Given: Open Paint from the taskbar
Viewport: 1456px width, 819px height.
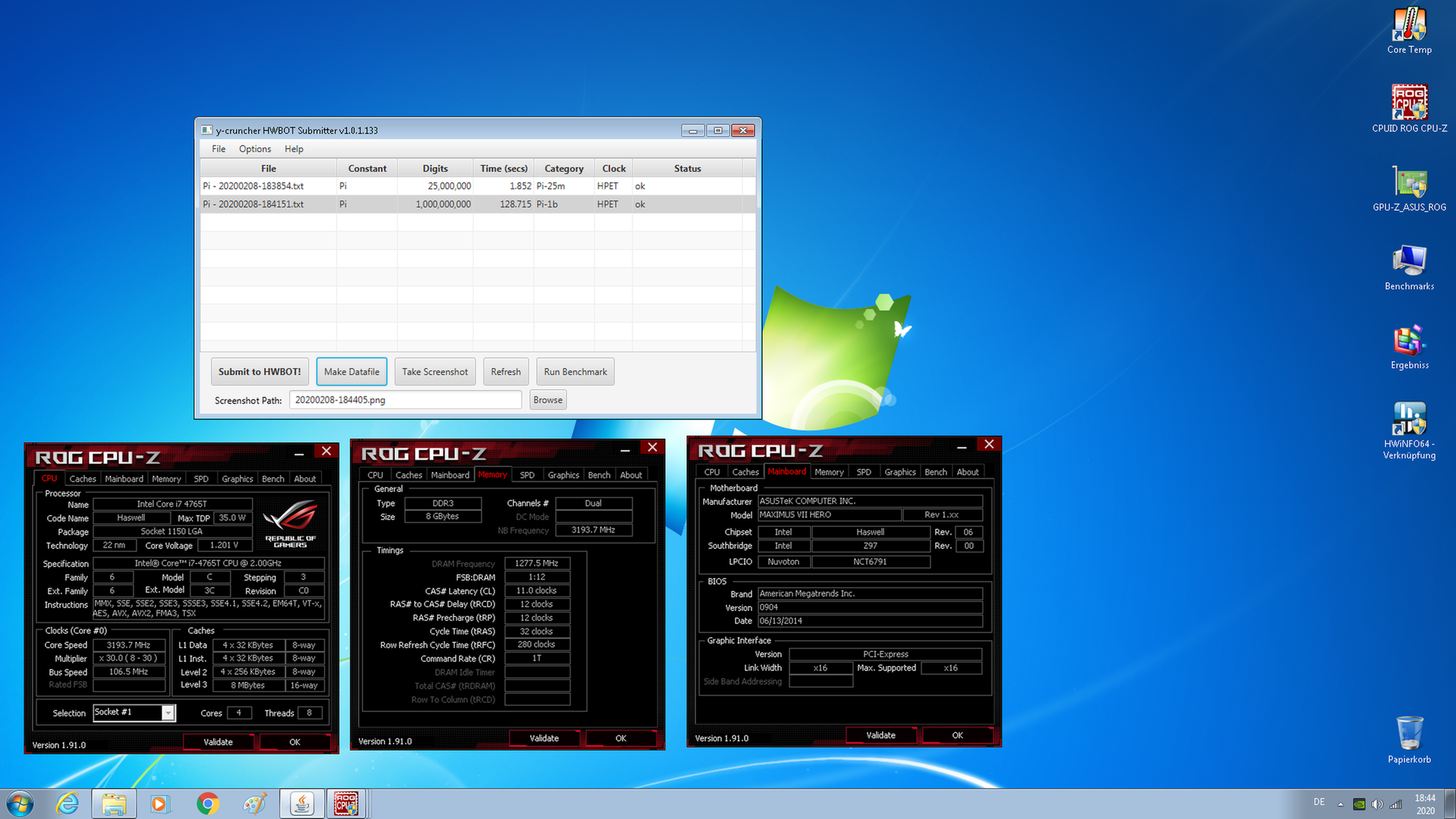Looking at the screenshot, I should [x=254, y=804].
